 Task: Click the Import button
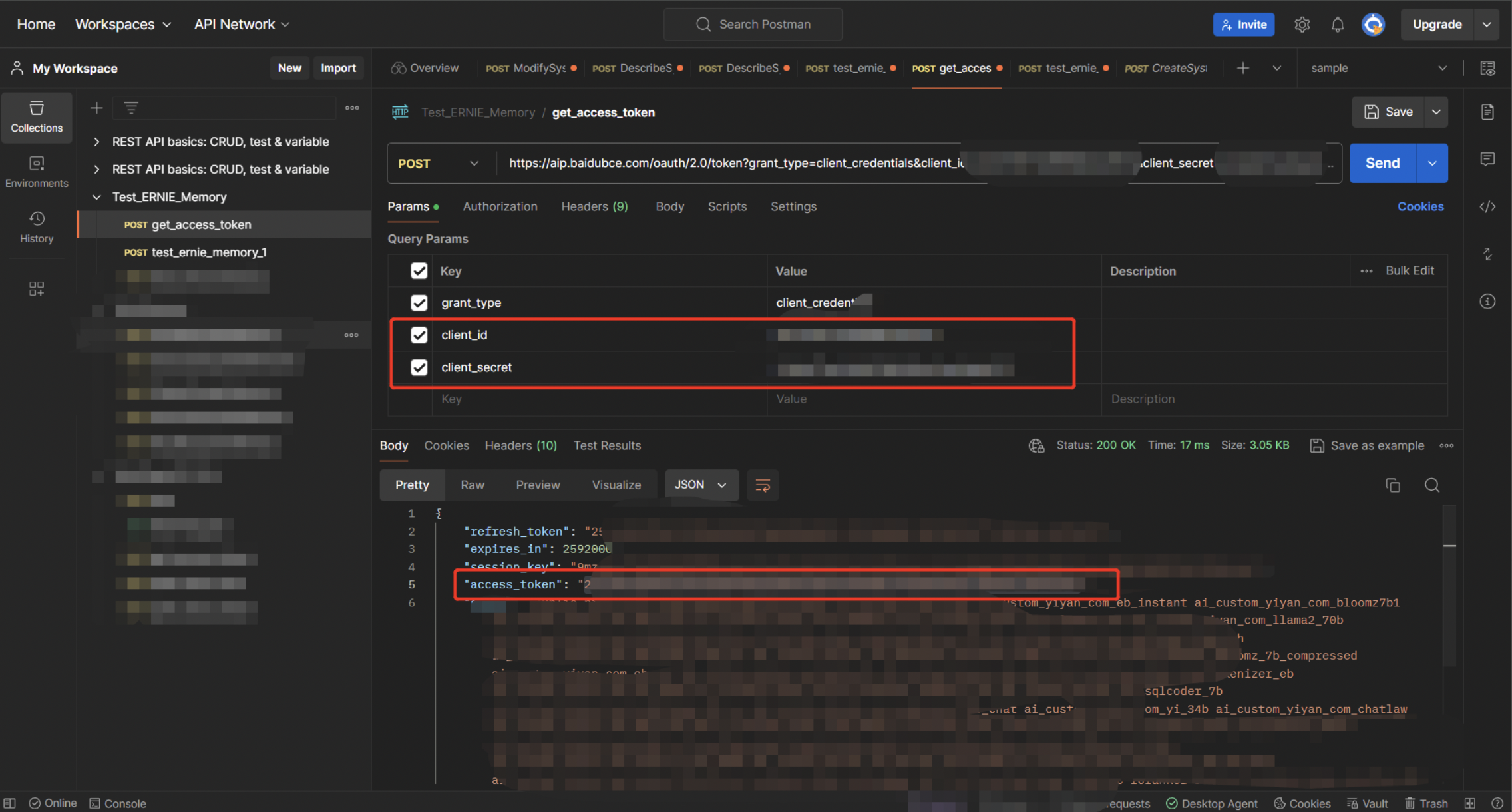pyautogui.click(x=338, y=68)
